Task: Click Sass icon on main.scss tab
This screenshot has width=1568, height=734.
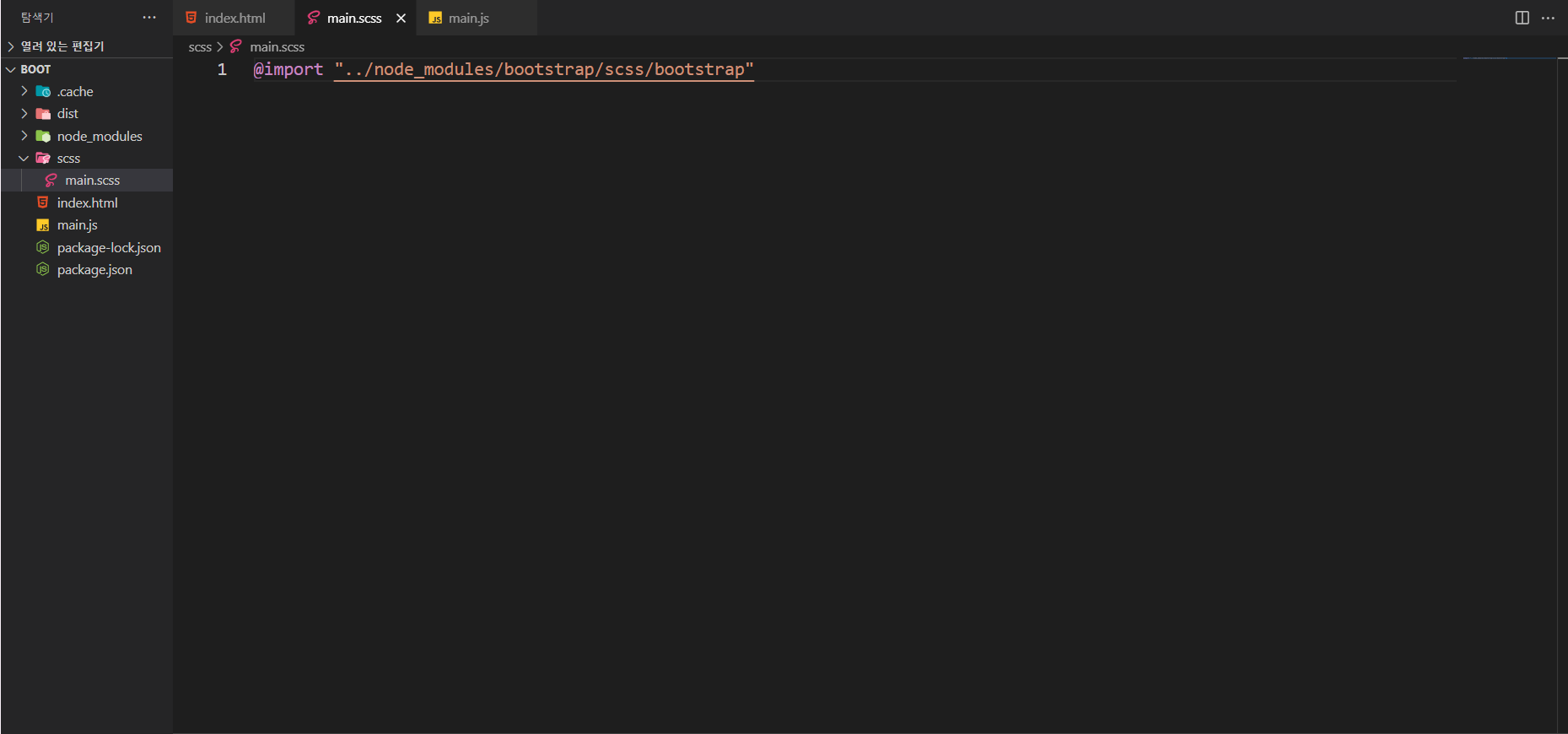Action: point(314,18)
